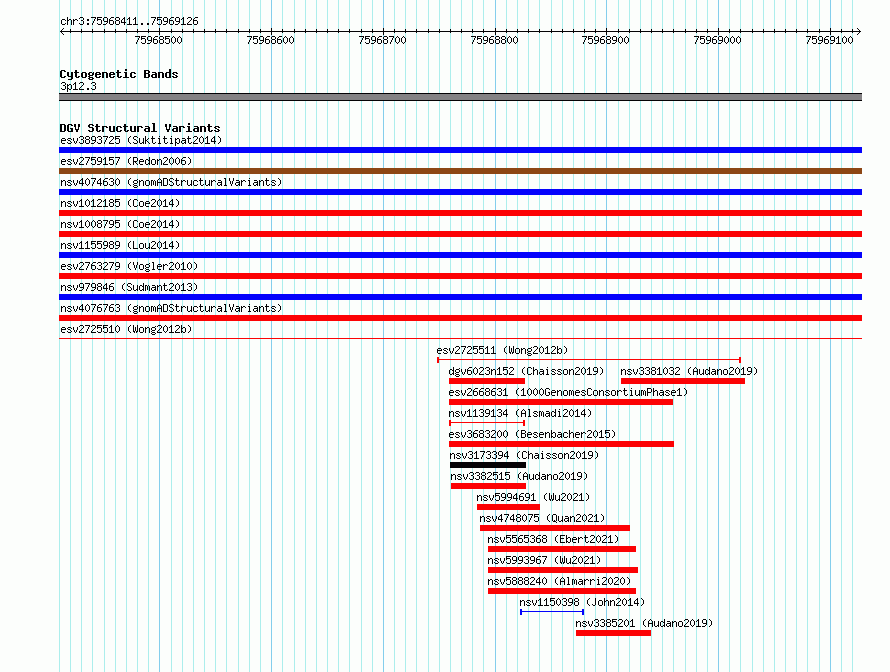Click the blue nsv1155989 variant bar

[460, 255]
